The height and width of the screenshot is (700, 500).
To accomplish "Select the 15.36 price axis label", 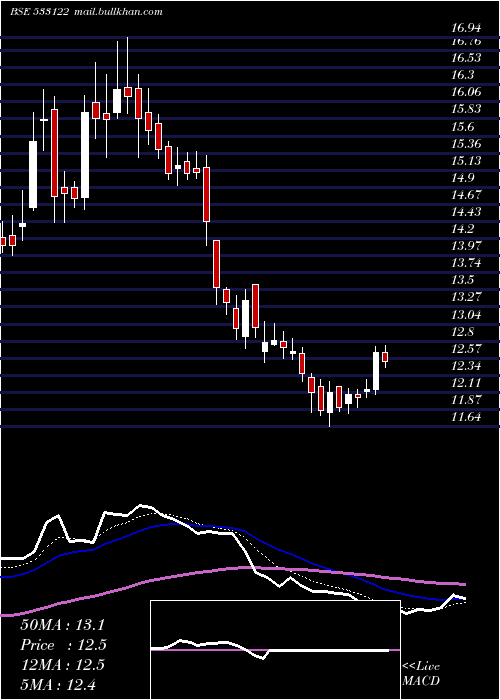I will click(466, 144).
